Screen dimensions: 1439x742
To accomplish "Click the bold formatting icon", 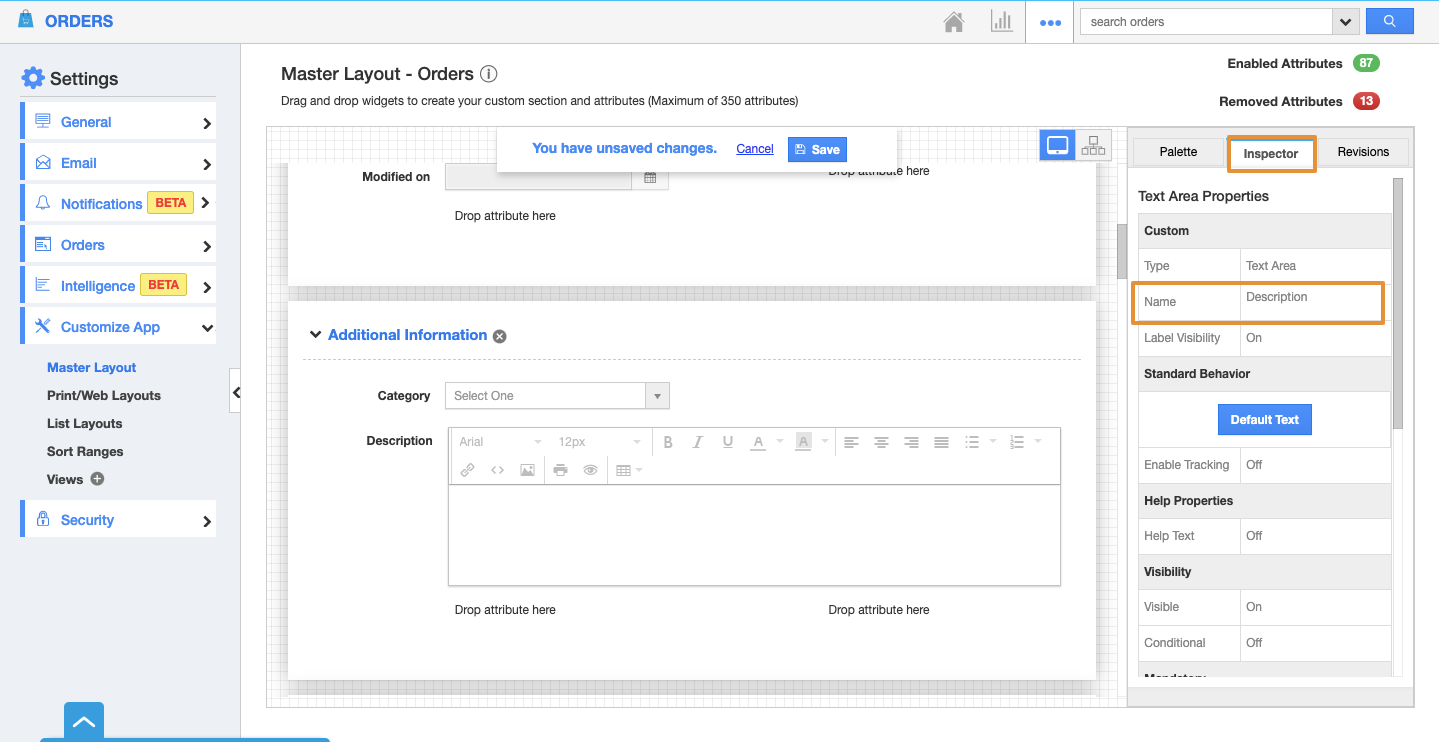I will tap(668, 442).
